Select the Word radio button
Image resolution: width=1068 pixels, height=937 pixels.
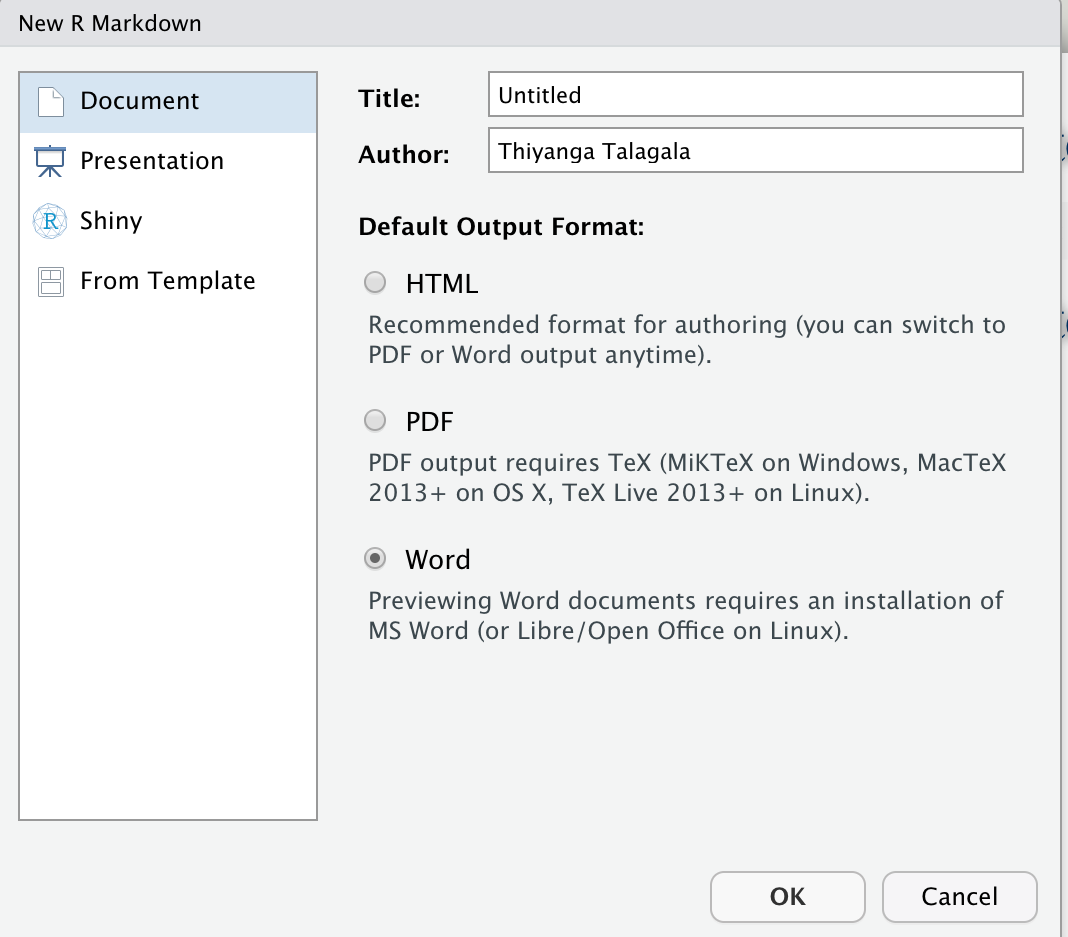click(375, 559)
